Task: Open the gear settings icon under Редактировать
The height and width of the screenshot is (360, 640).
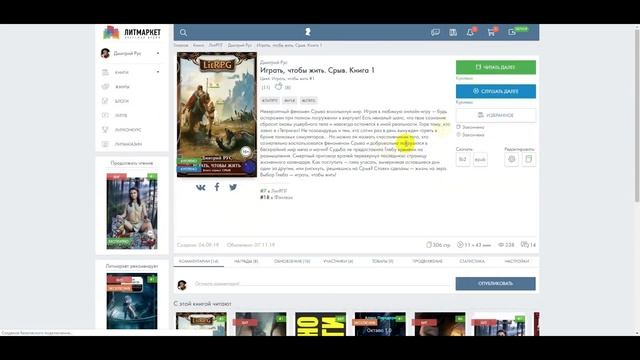Action: [x=511, y=159]
